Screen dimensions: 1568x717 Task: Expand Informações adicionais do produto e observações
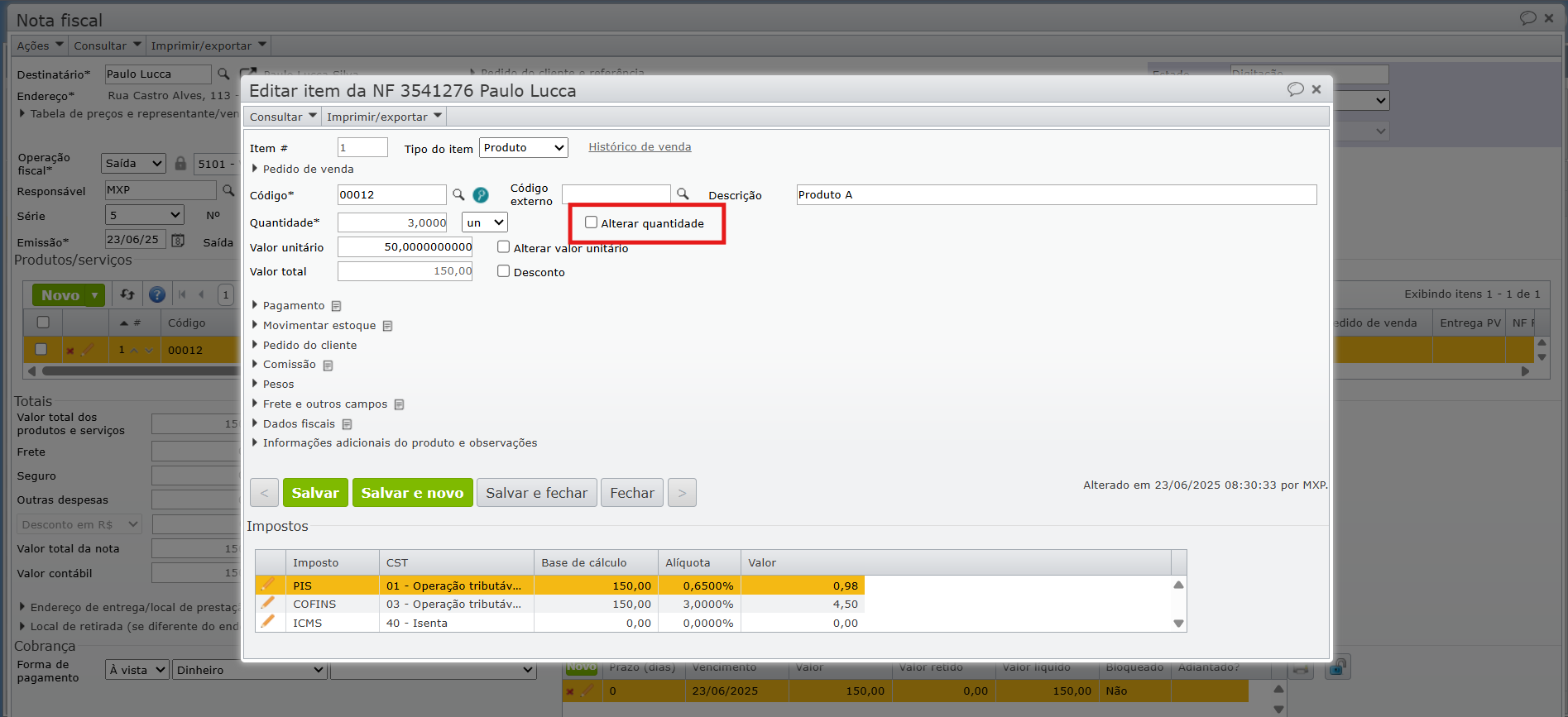pos(394,443)
